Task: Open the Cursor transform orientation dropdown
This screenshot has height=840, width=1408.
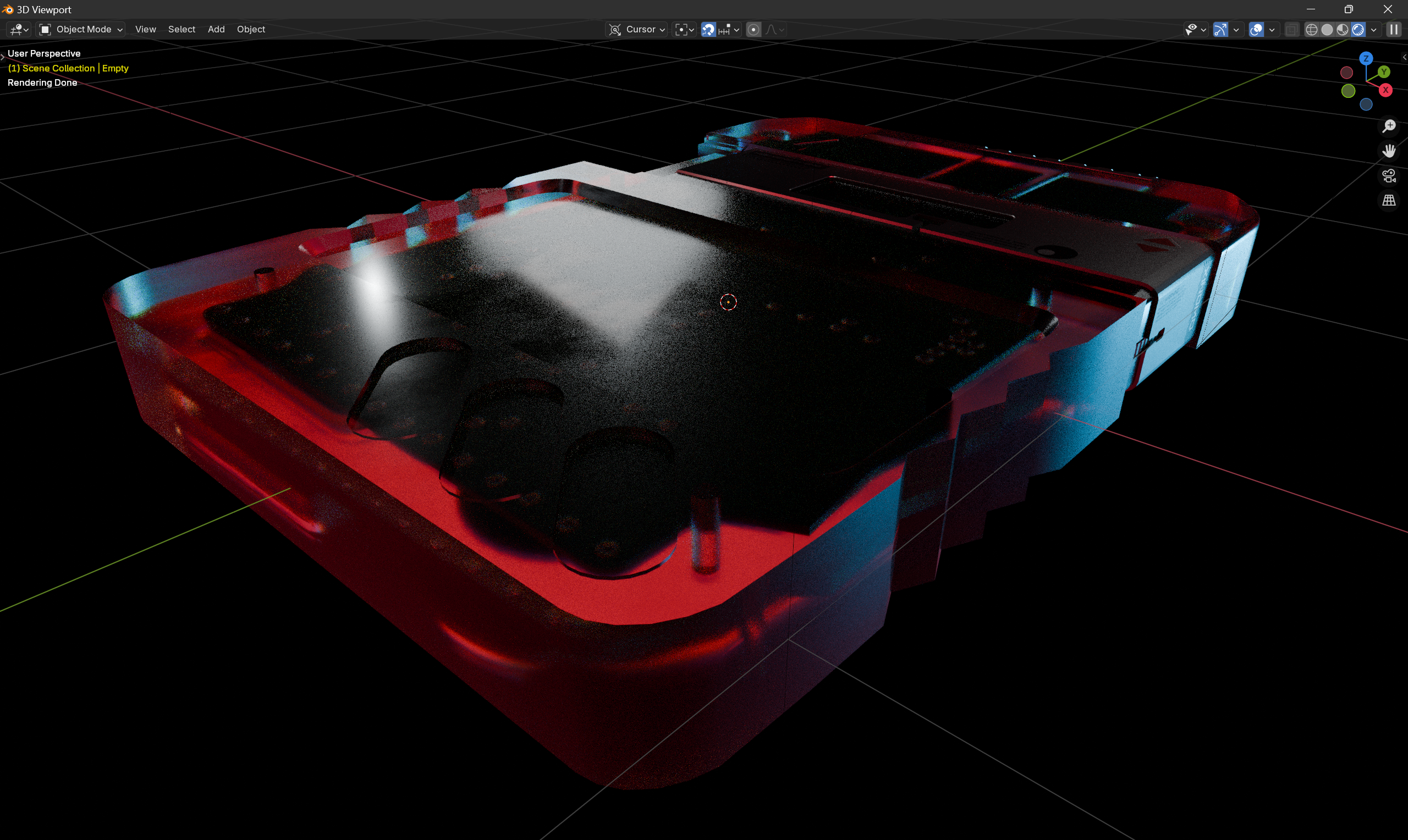Action: 637,30
